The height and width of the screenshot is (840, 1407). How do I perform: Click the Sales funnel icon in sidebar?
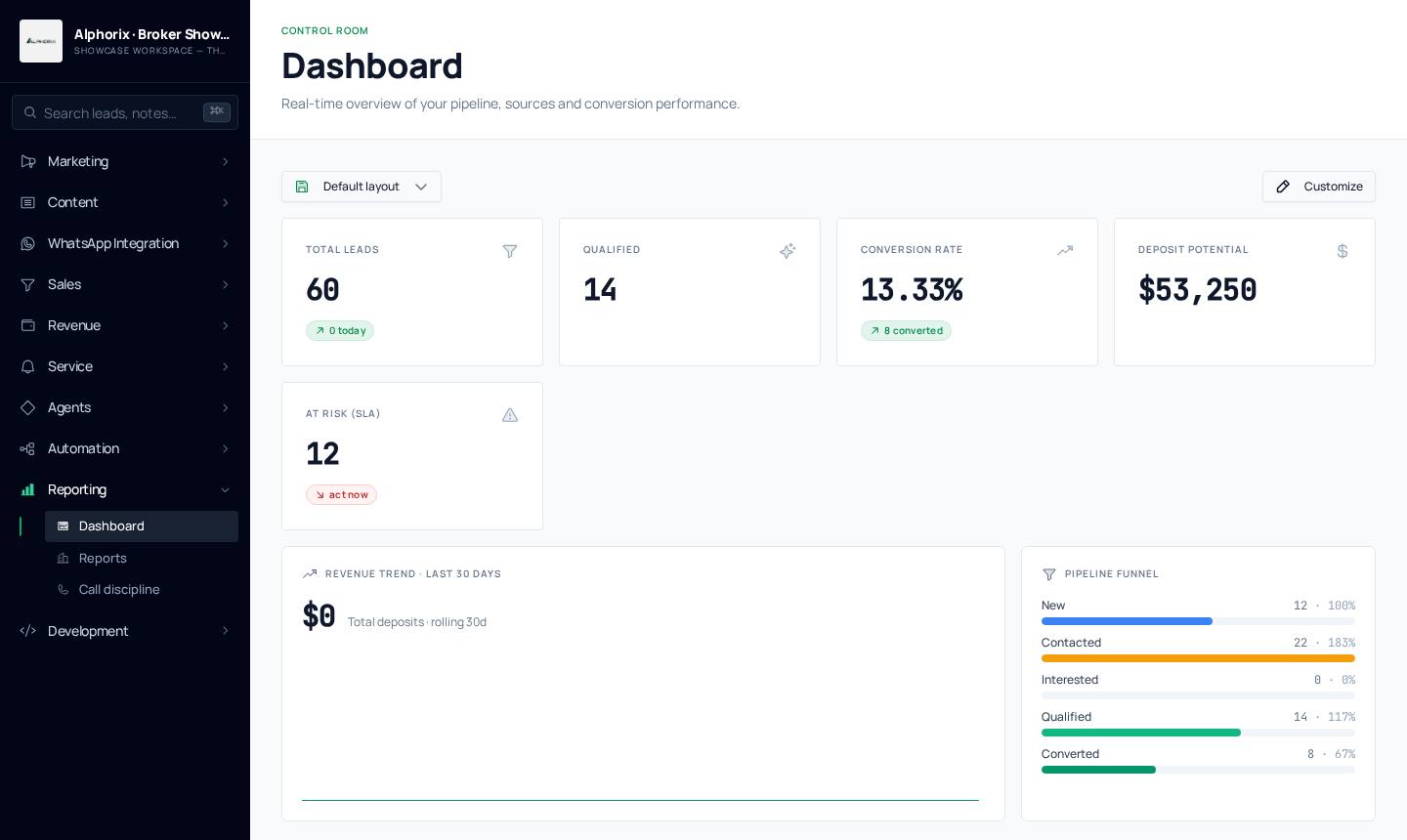[x=28, y=284]
